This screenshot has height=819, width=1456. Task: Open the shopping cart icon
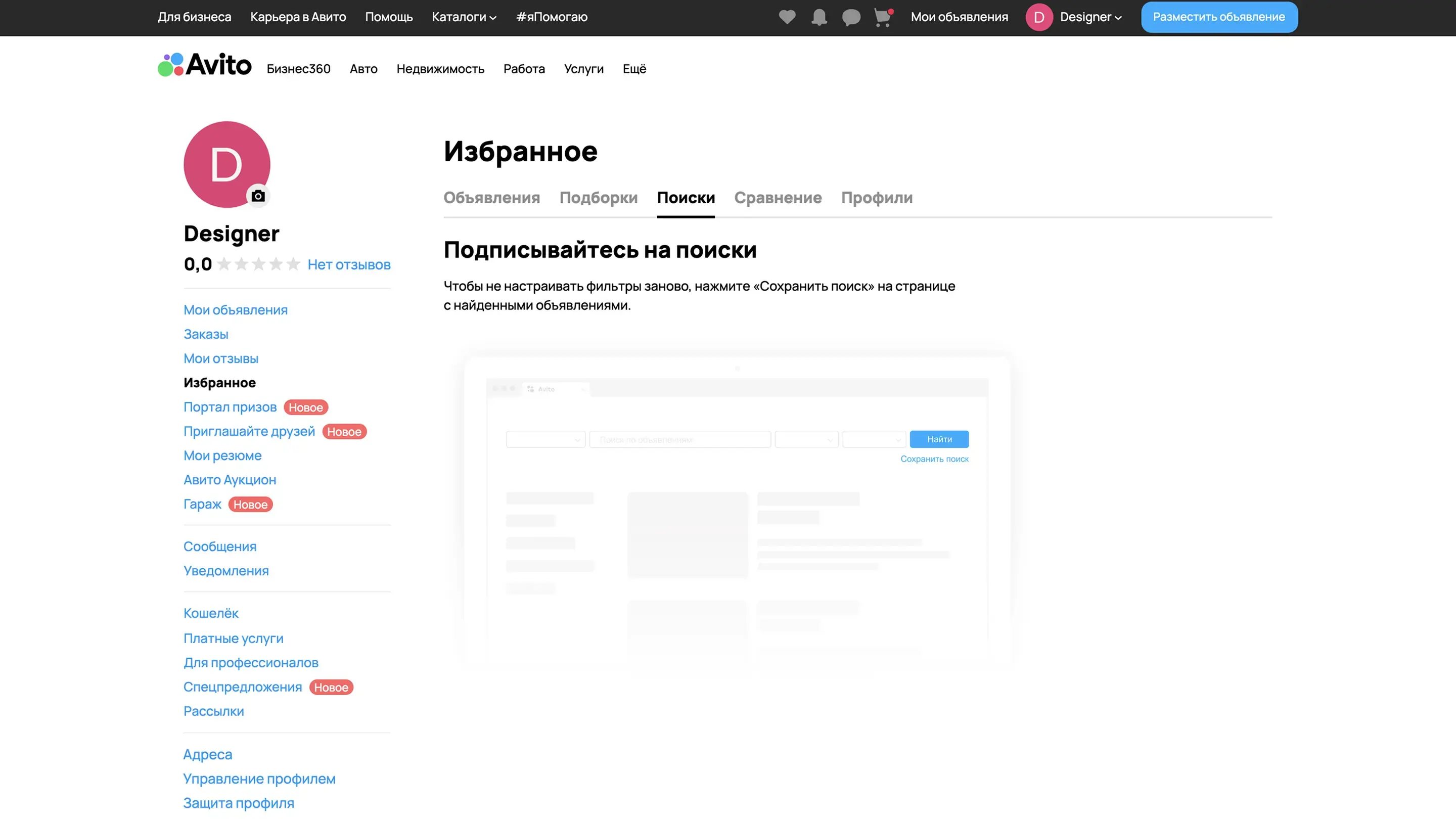tap(882, 18)
